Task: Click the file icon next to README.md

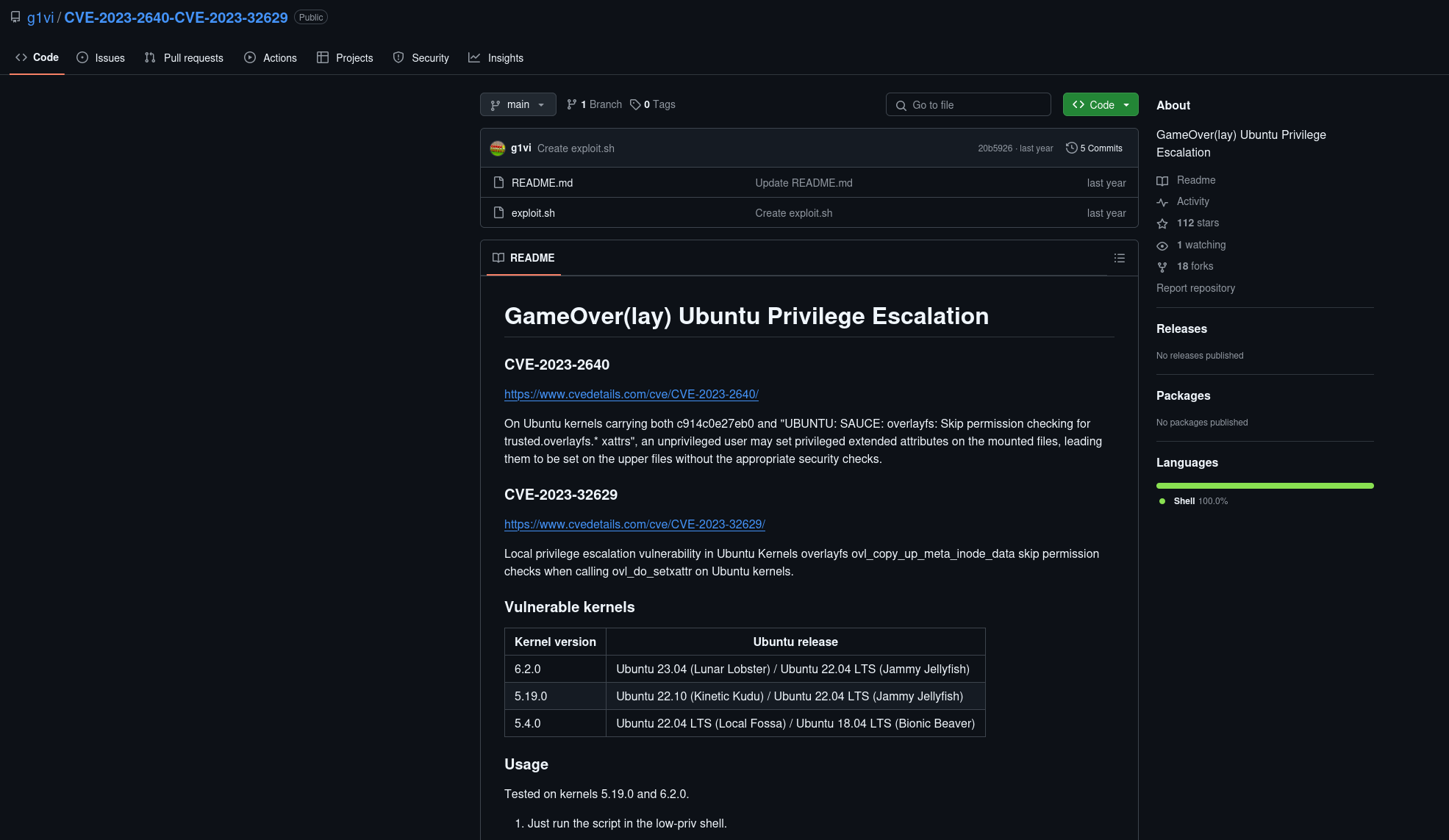Action: pos(498,182)
